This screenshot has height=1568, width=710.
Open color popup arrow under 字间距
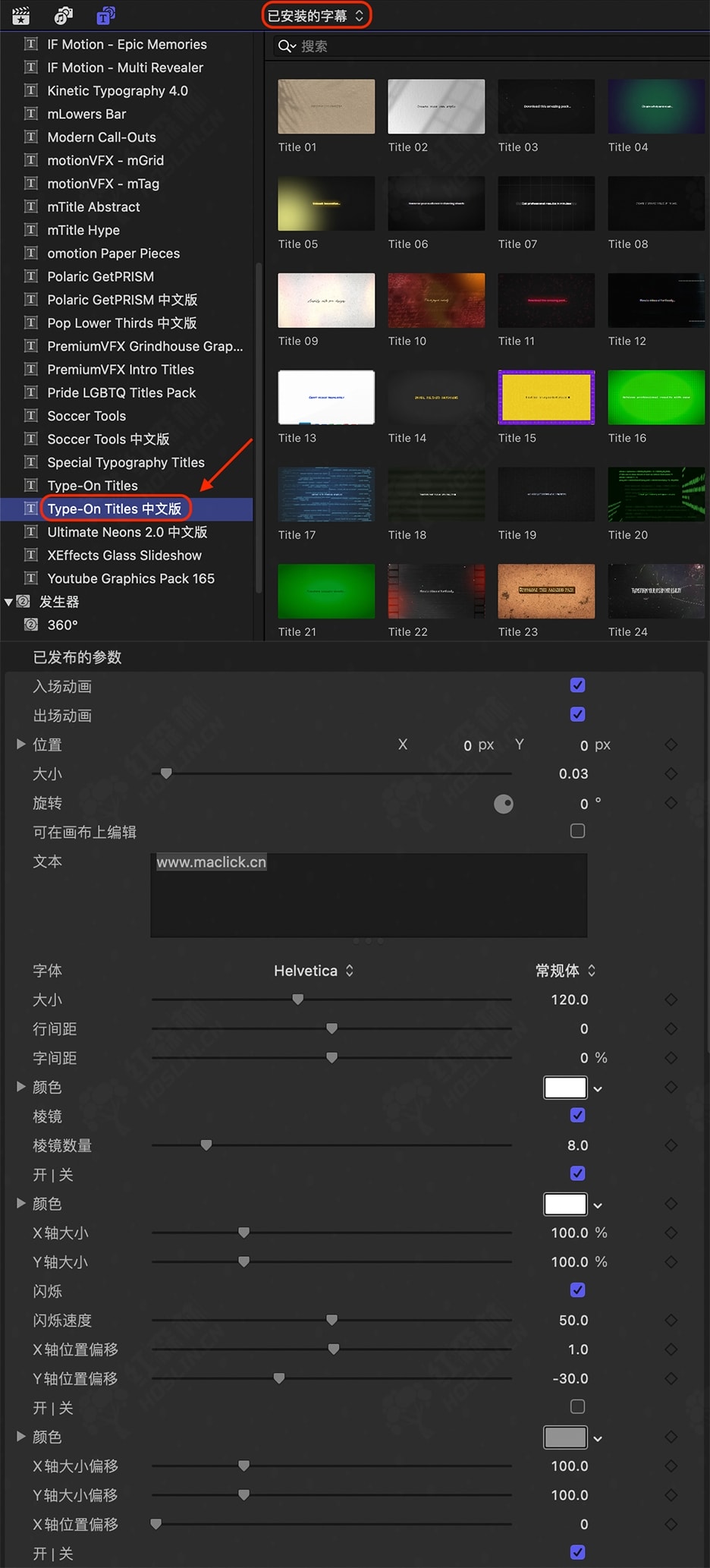(x=598, y=1089)
